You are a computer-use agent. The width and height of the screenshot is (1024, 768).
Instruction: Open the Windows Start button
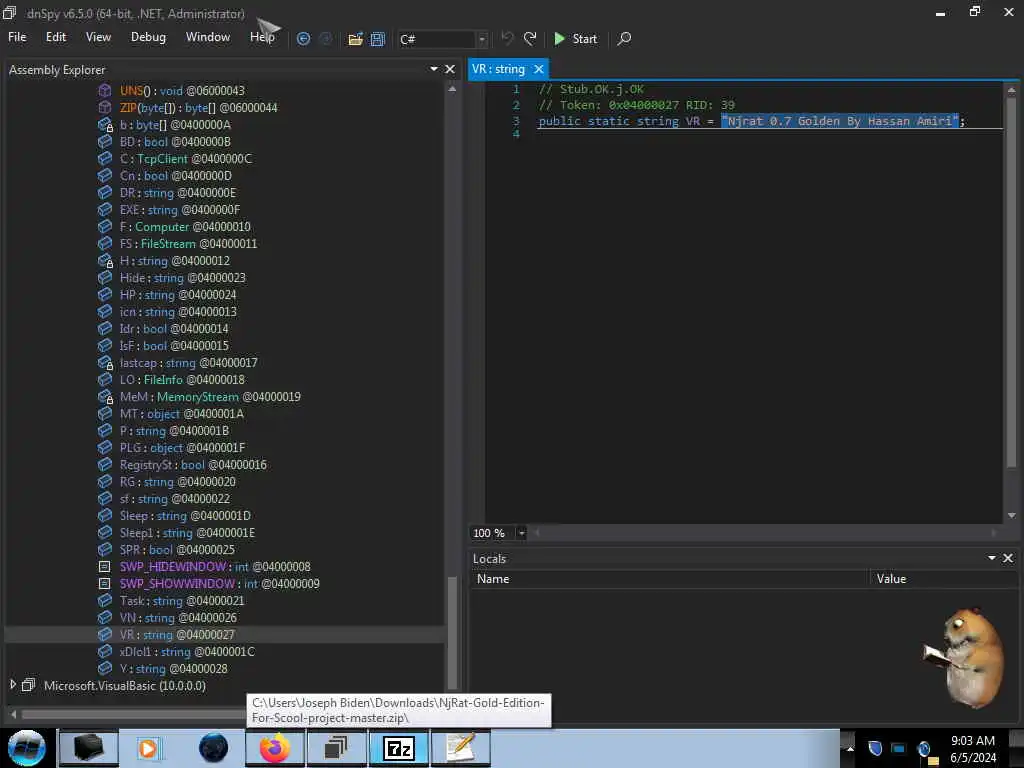27,748
